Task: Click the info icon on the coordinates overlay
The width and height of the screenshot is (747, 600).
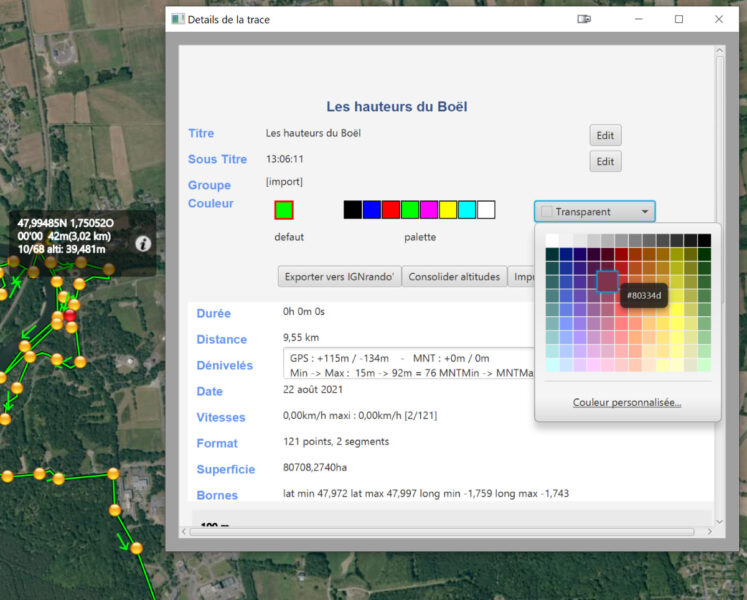Action: coord(143,243)
